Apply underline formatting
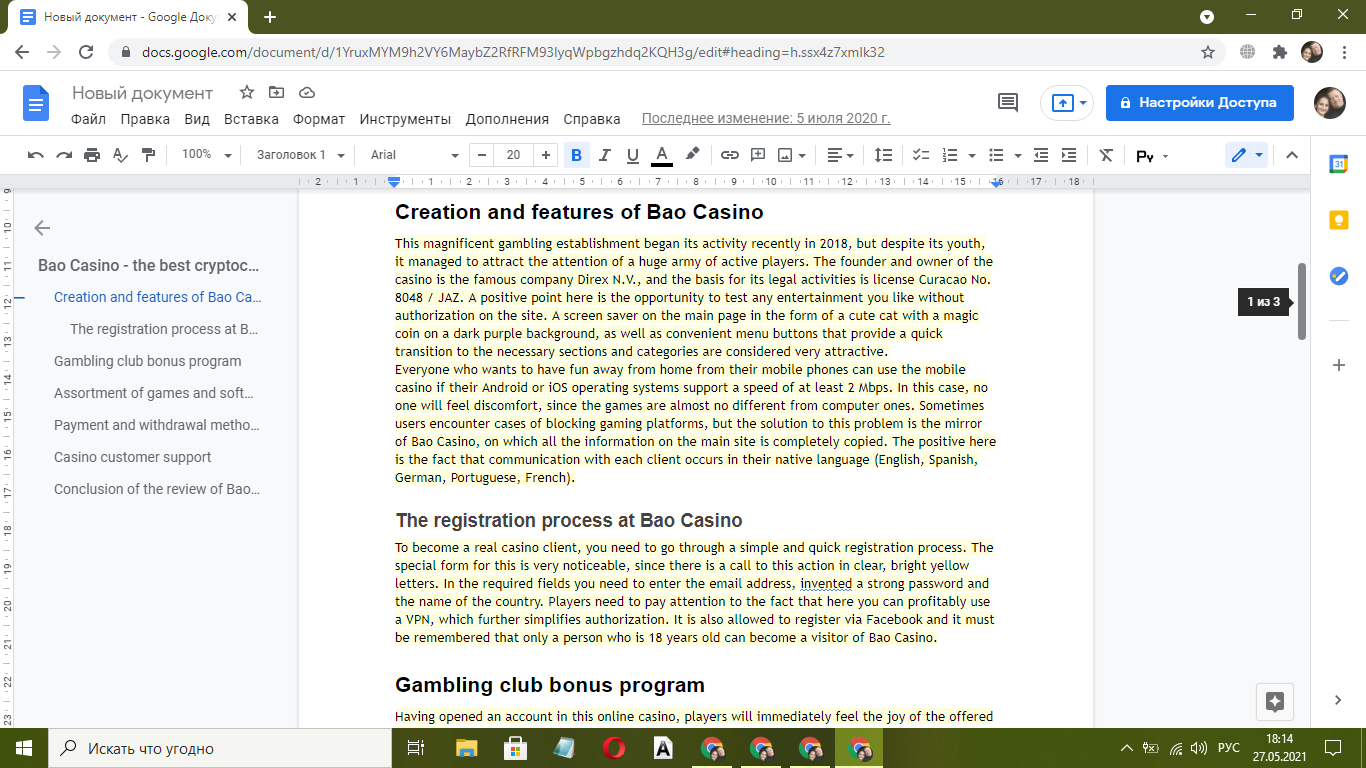Image resolution: width=1366 pixels, height=768 pixels. [632, 155]
